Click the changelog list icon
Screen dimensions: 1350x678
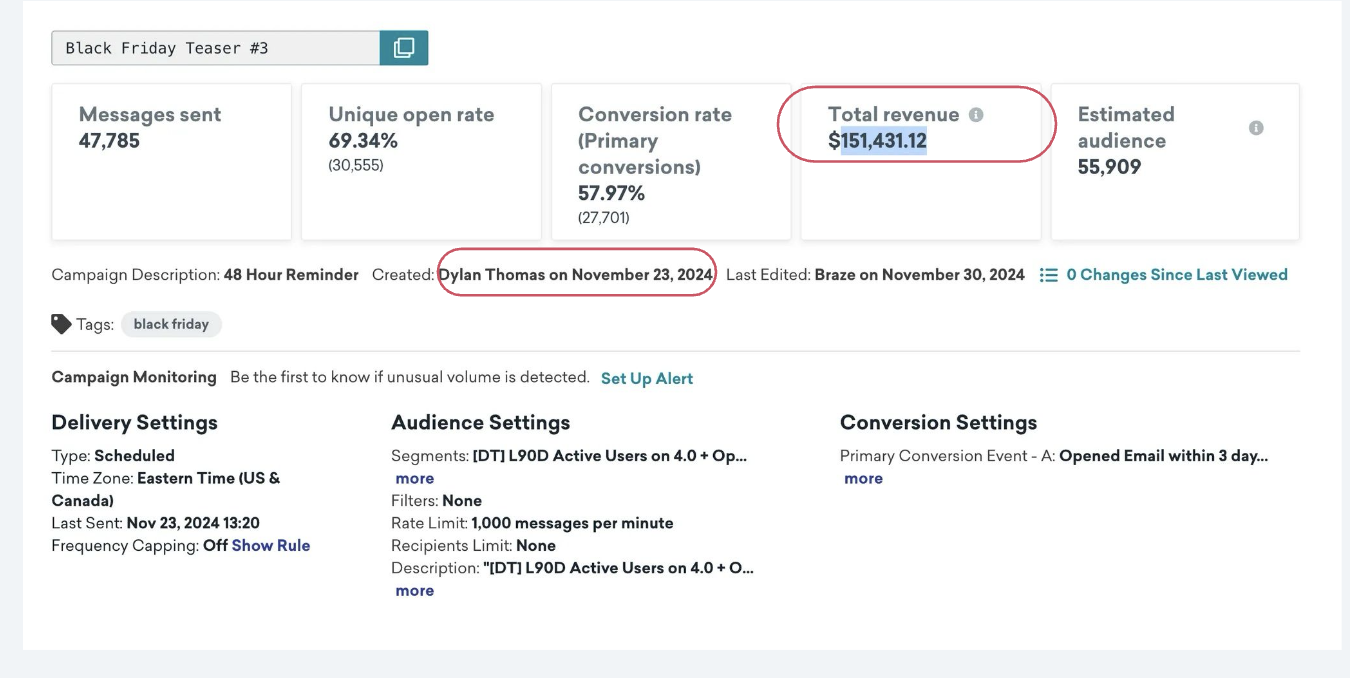coord(1048,274)
